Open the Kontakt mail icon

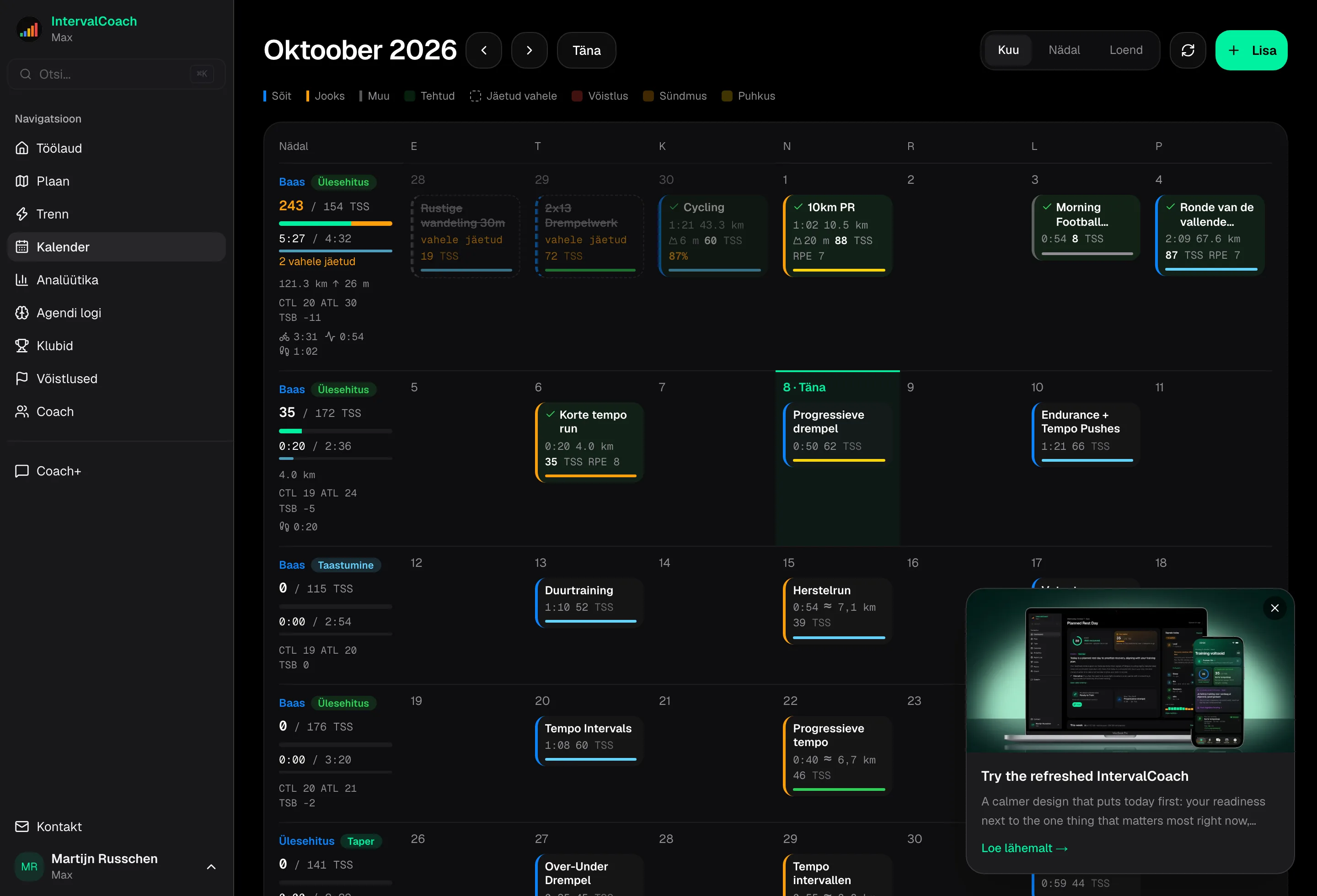[x=21, y=827]
